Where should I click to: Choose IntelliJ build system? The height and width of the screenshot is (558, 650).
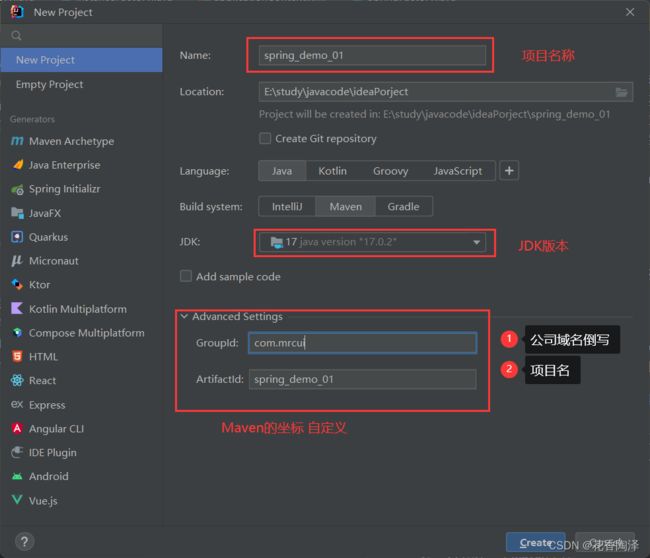tap(287, 206)
